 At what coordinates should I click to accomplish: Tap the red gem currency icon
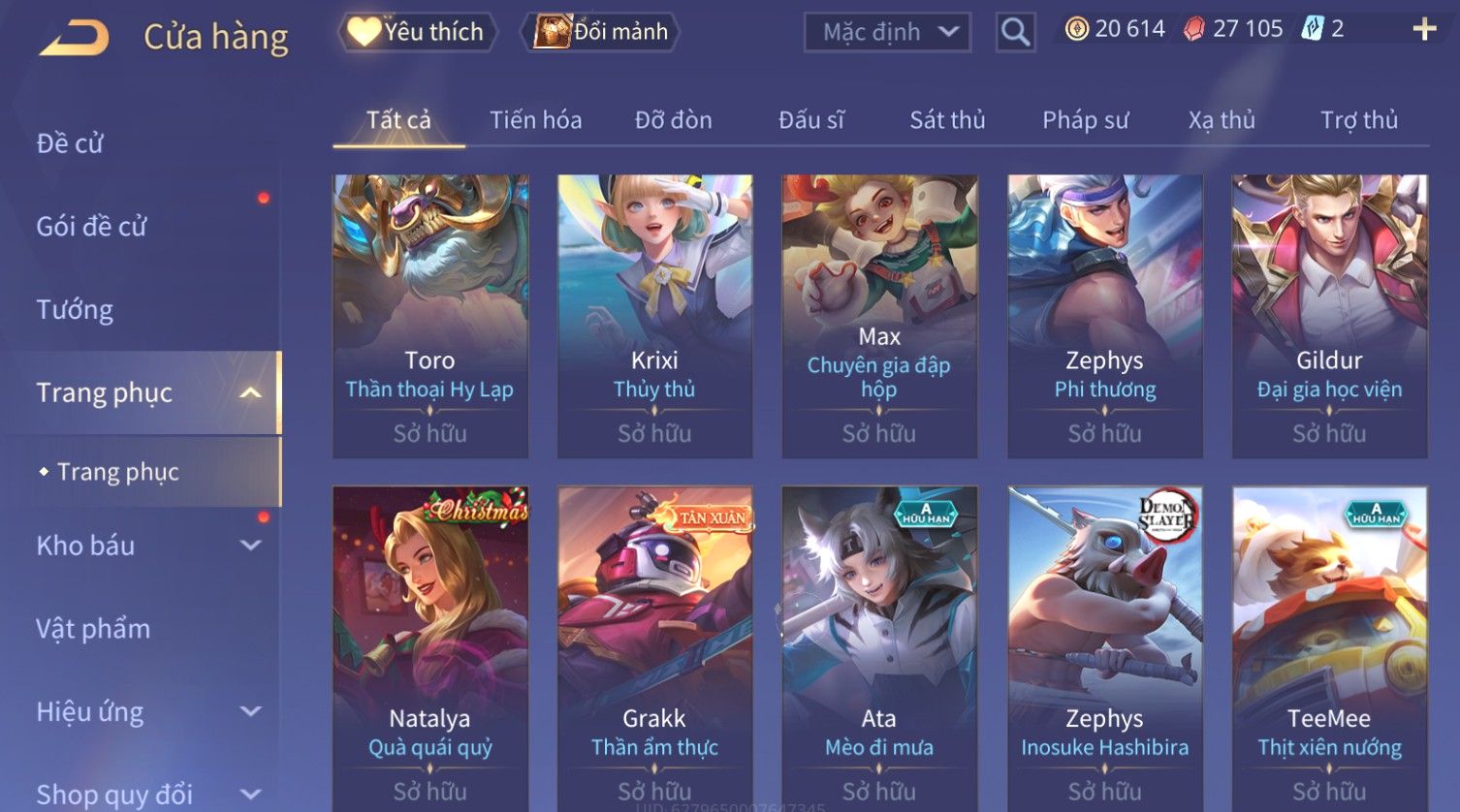[x=1194, y=30]
